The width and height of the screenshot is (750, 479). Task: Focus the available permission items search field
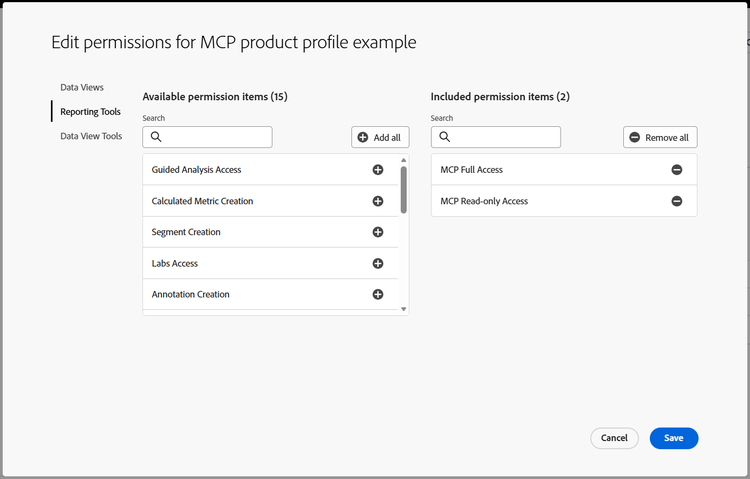point(208,137)
